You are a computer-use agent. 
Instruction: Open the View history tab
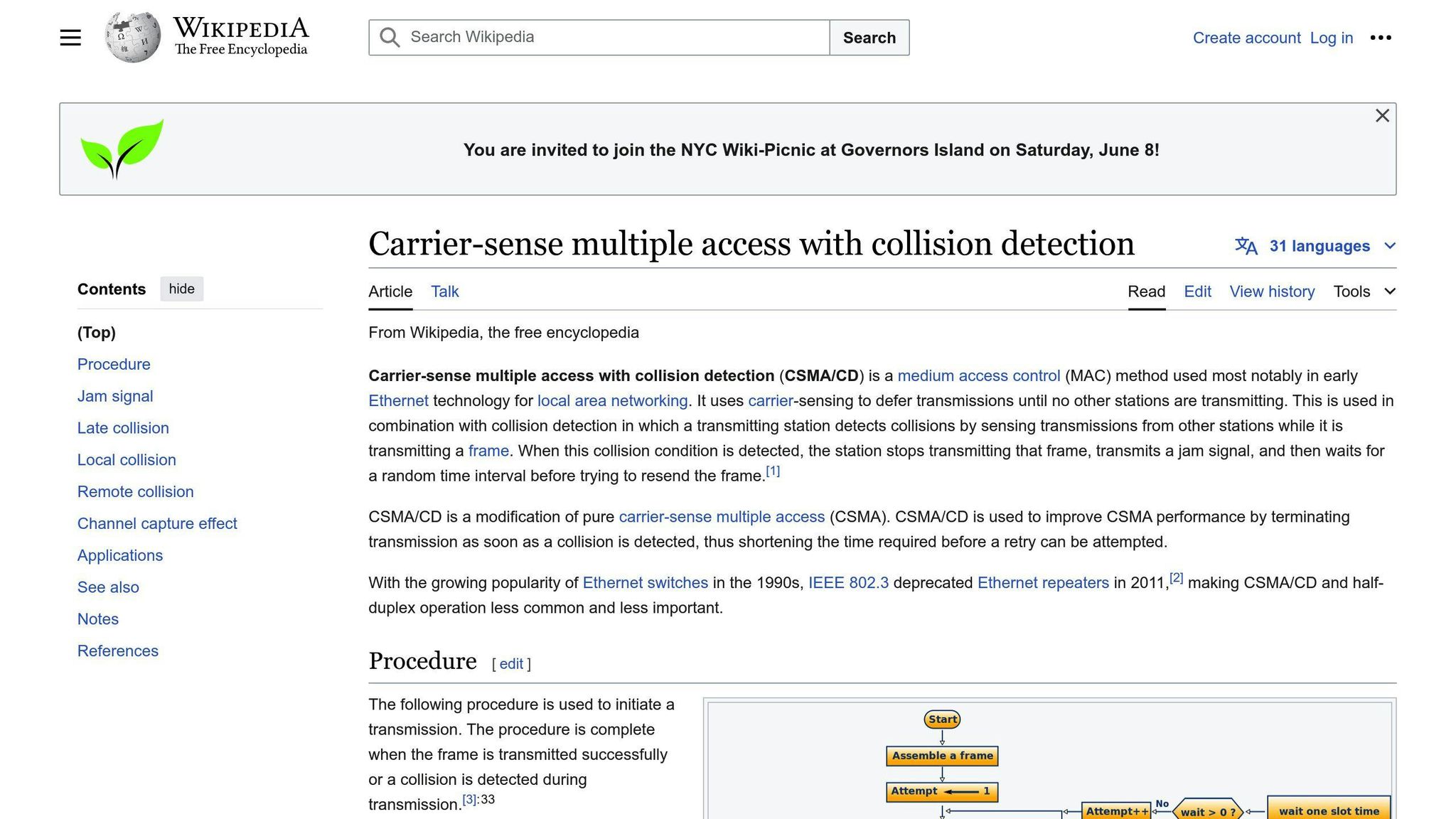click(1272, 291)
